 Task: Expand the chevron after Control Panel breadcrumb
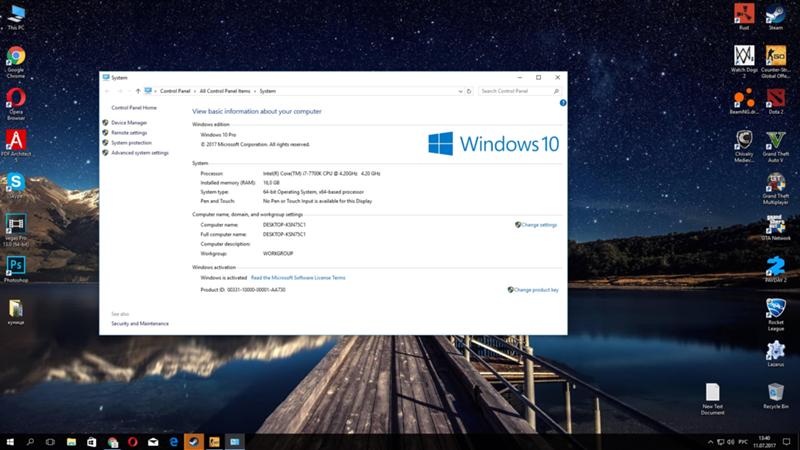[194, 91]
